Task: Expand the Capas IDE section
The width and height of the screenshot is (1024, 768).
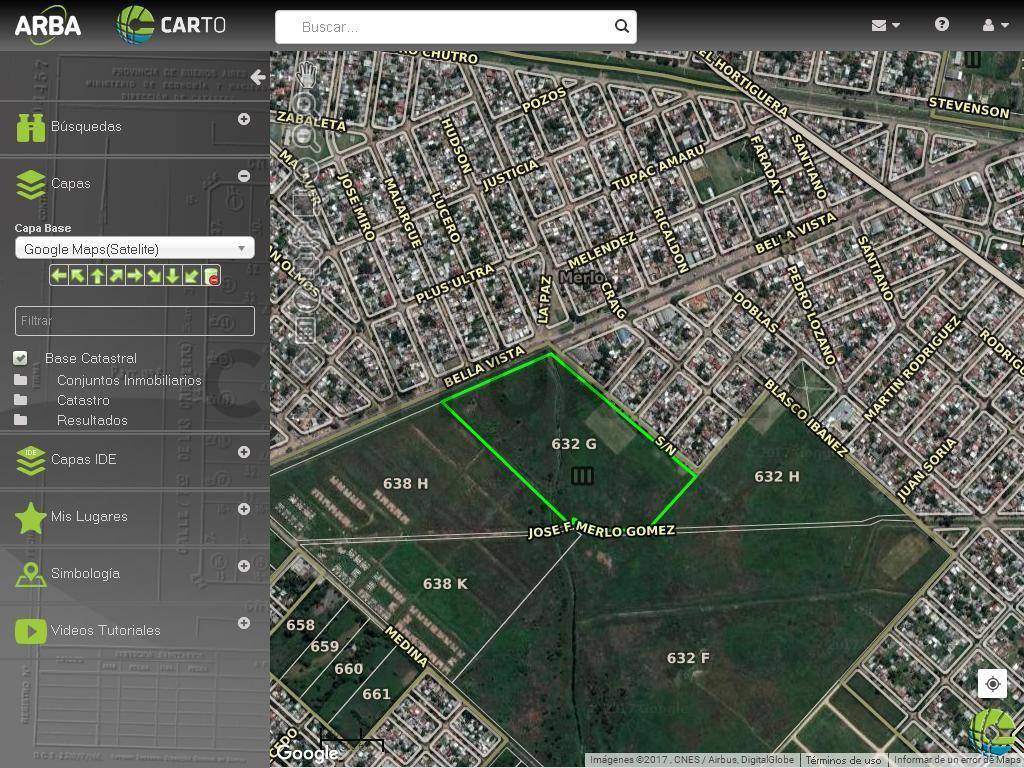Action: [243, 452]
